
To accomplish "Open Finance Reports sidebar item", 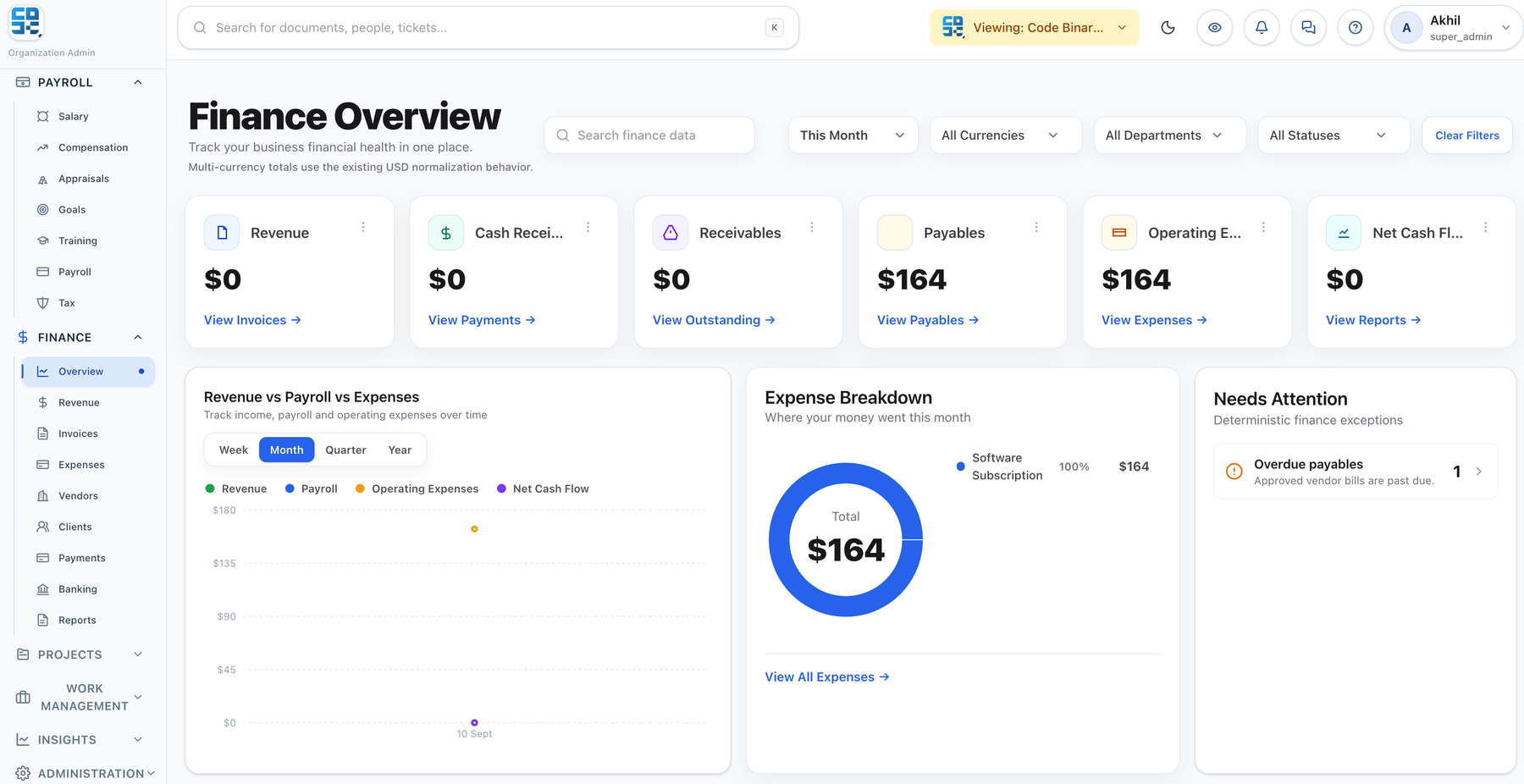I will [88, 621].
